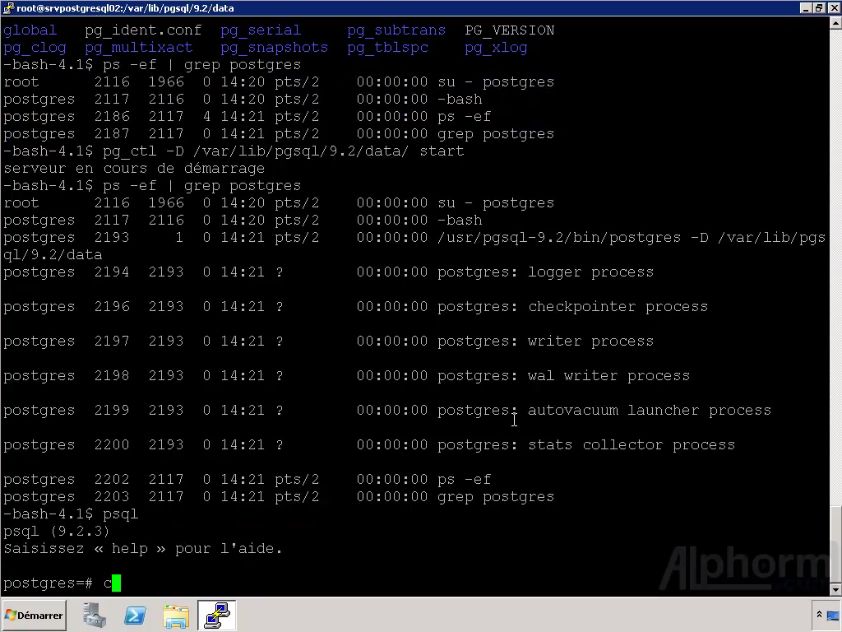Open Windows Explorer folder icon on taskbar

pos(176,615)
